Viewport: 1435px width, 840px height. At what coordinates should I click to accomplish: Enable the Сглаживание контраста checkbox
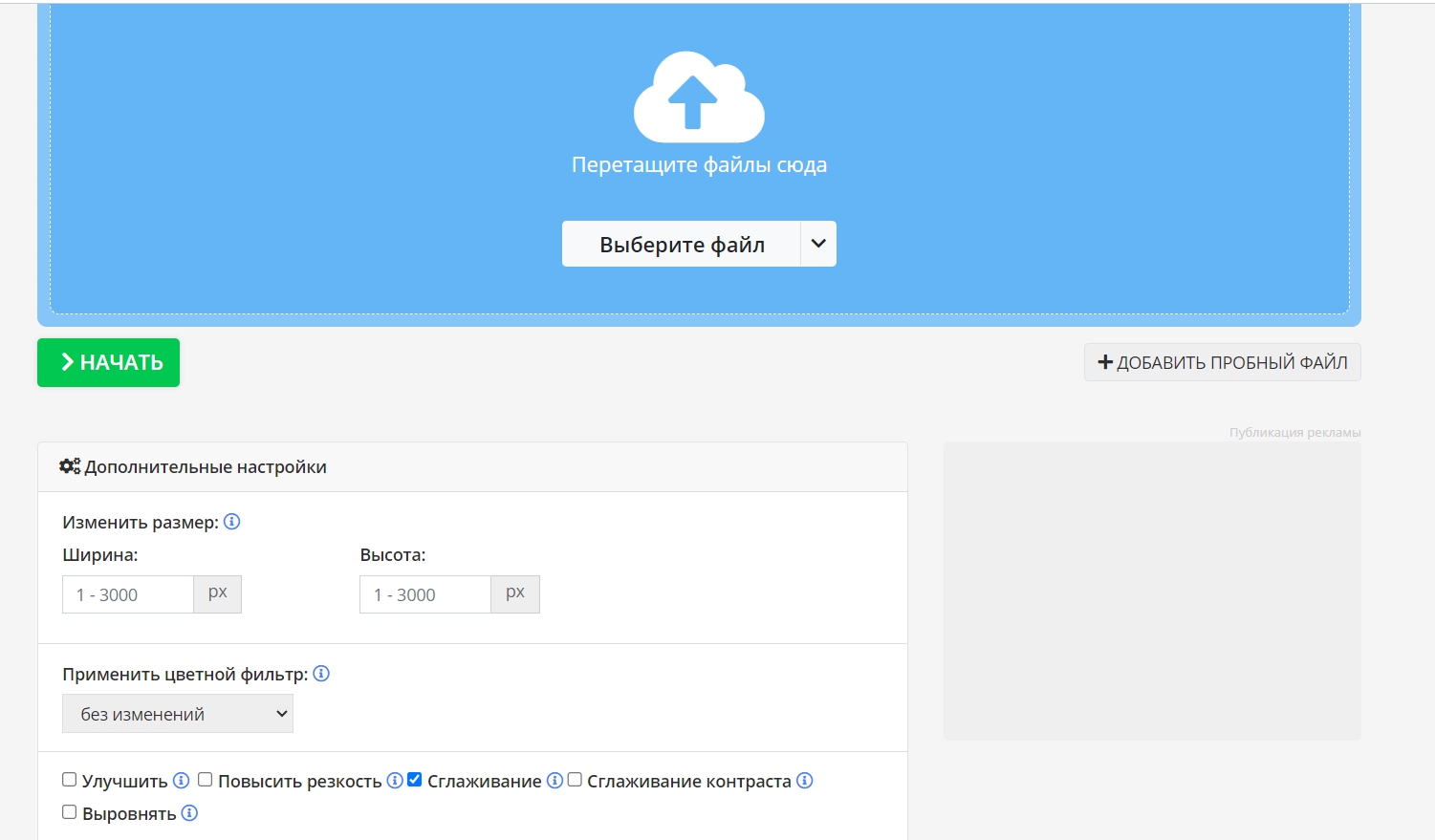(x=575, y=780)
